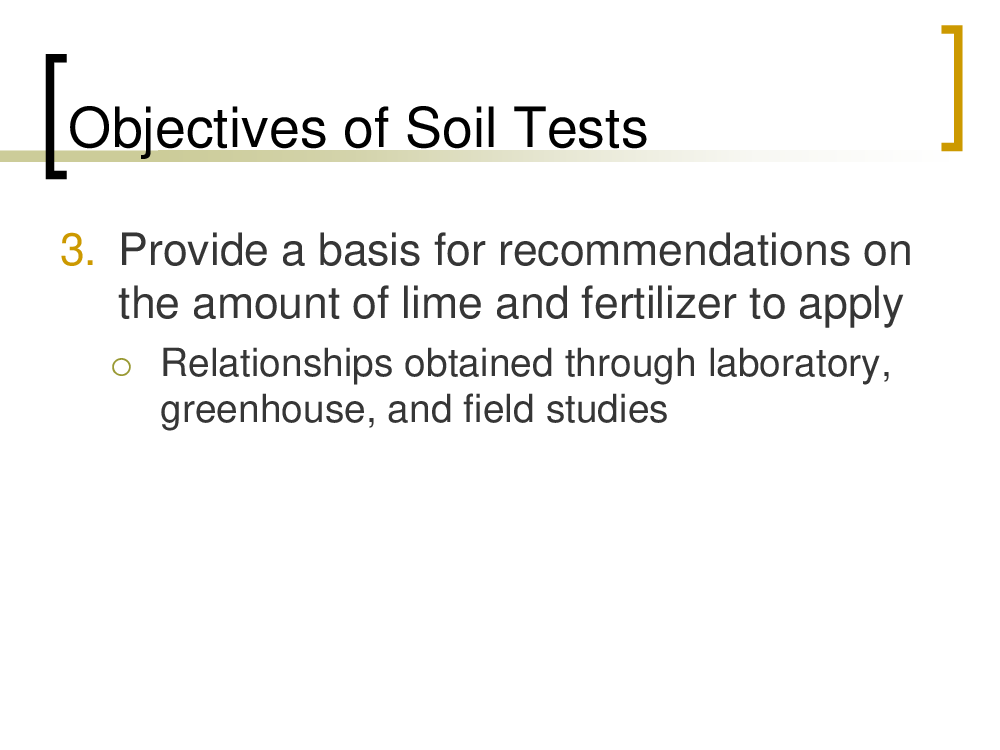Select the word Soil in the title
The height and width of the screenshot is (750, 1000).
point(450,128)
